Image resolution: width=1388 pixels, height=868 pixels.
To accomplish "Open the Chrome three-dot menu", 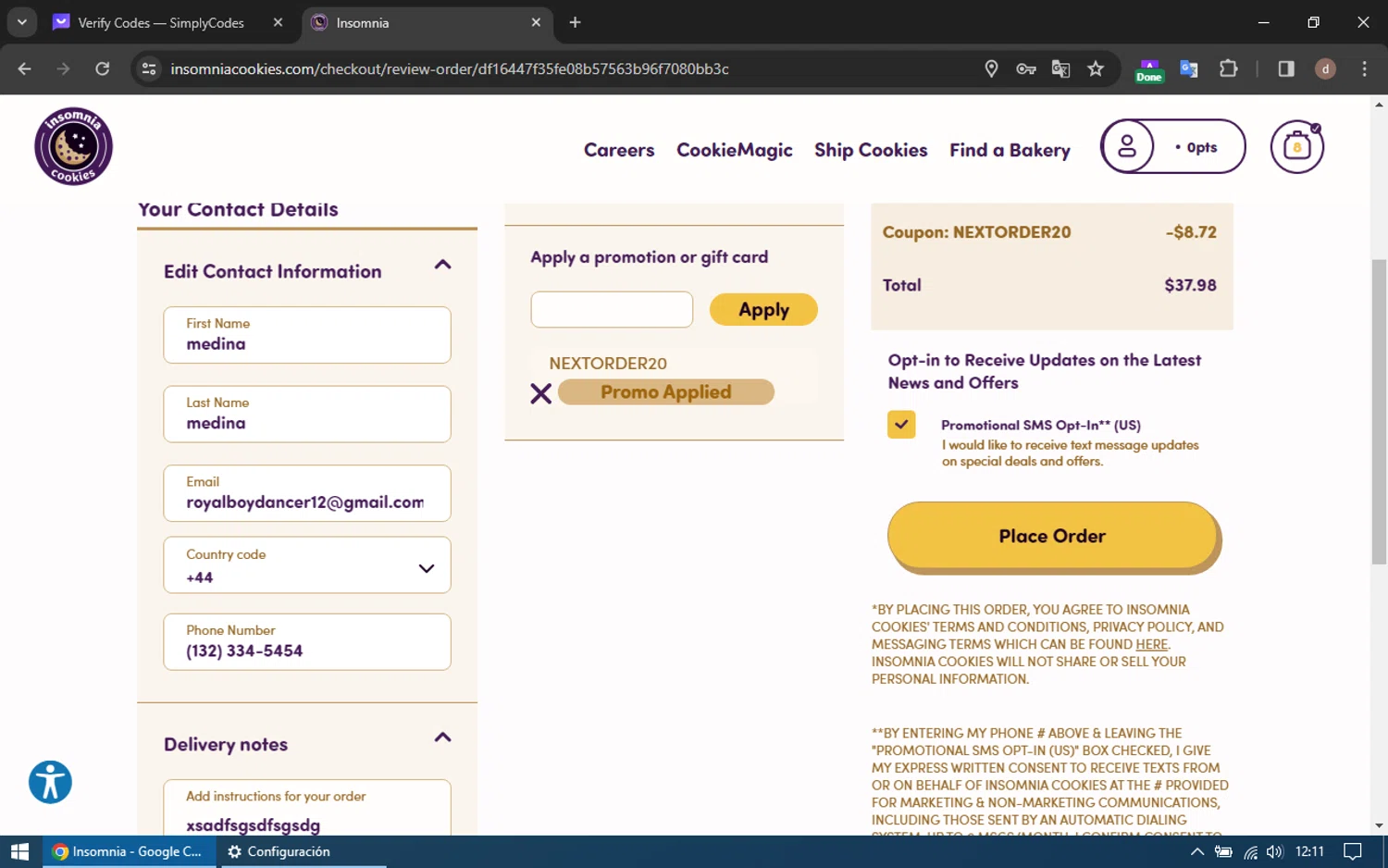I will [x=1364, y=68].
